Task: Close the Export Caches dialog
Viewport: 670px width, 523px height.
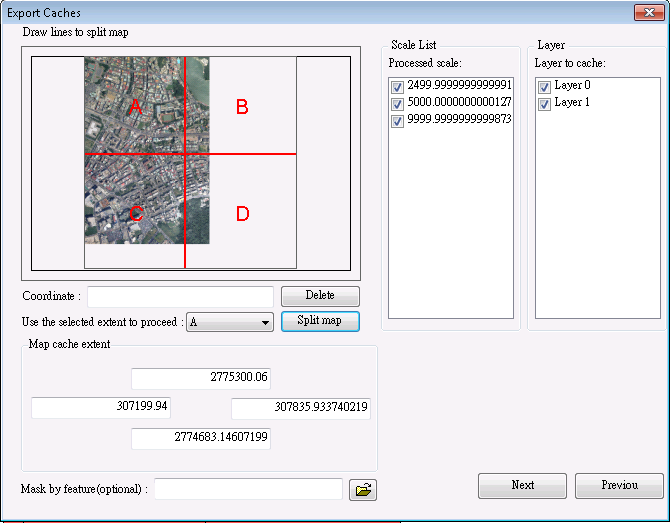Action: [649, 12]
